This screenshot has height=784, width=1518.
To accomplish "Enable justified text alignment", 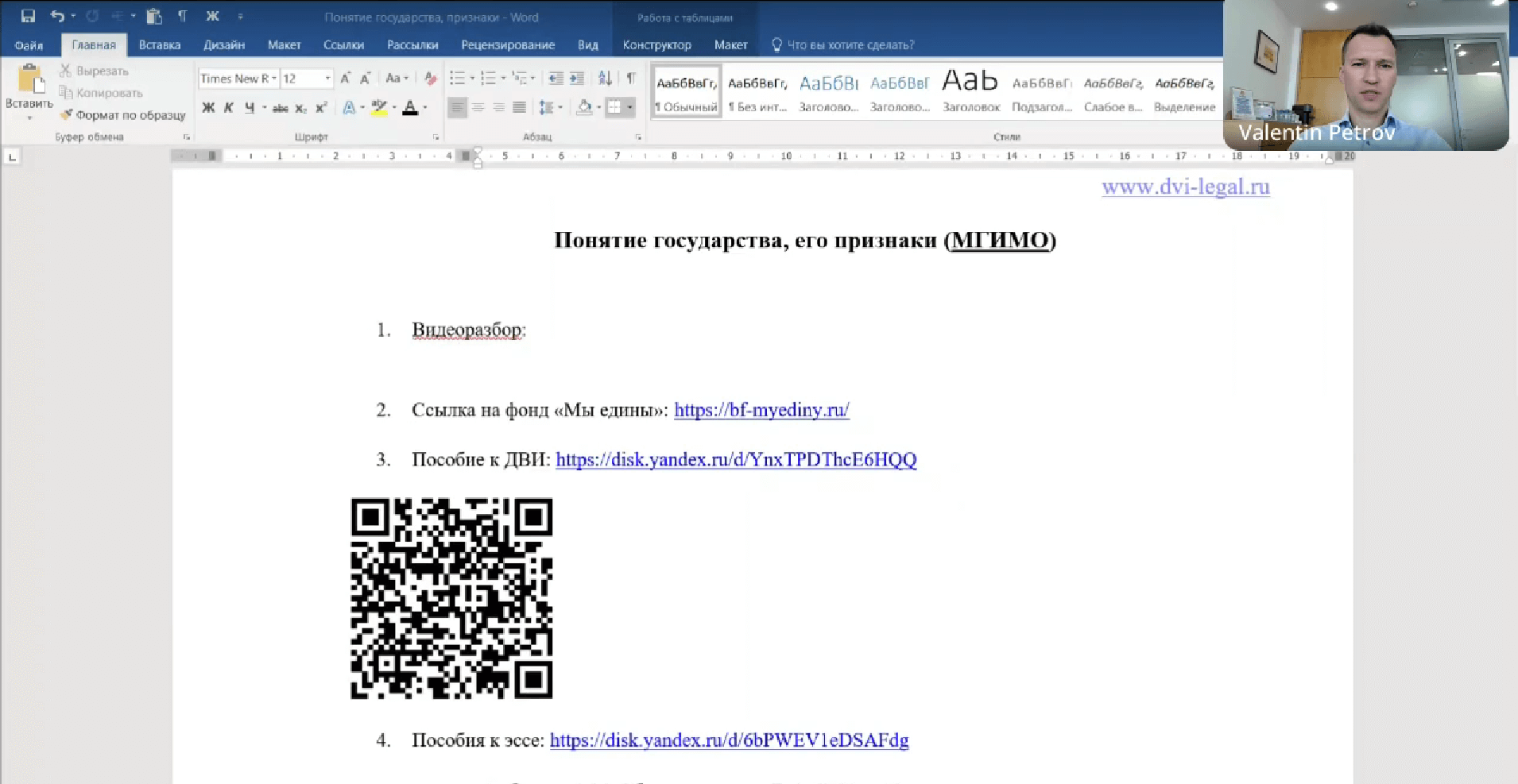I will (521, 106).
